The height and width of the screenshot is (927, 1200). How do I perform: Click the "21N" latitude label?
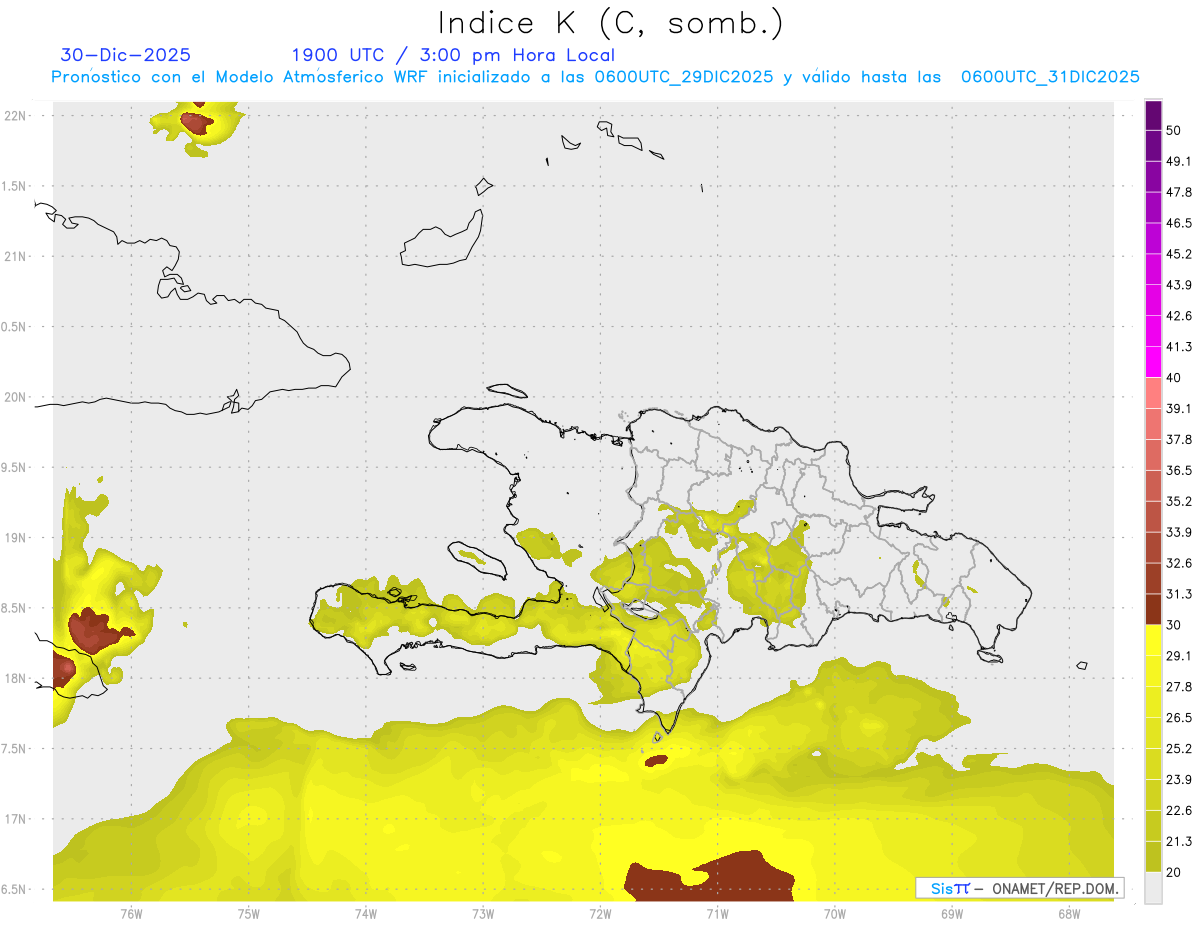pyautogui.click(x=15, y=256)
